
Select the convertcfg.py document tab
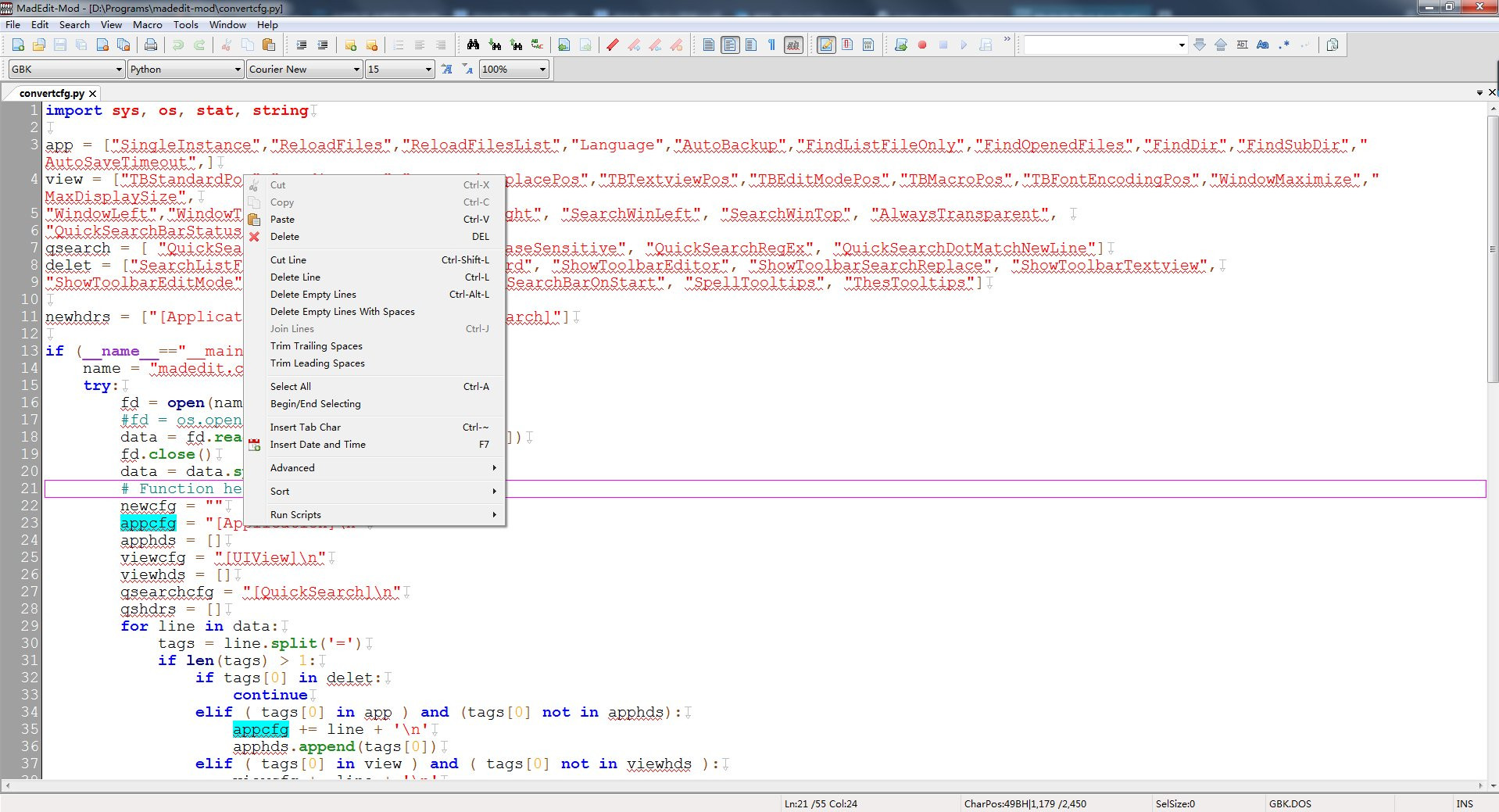(x=51, y=93)
